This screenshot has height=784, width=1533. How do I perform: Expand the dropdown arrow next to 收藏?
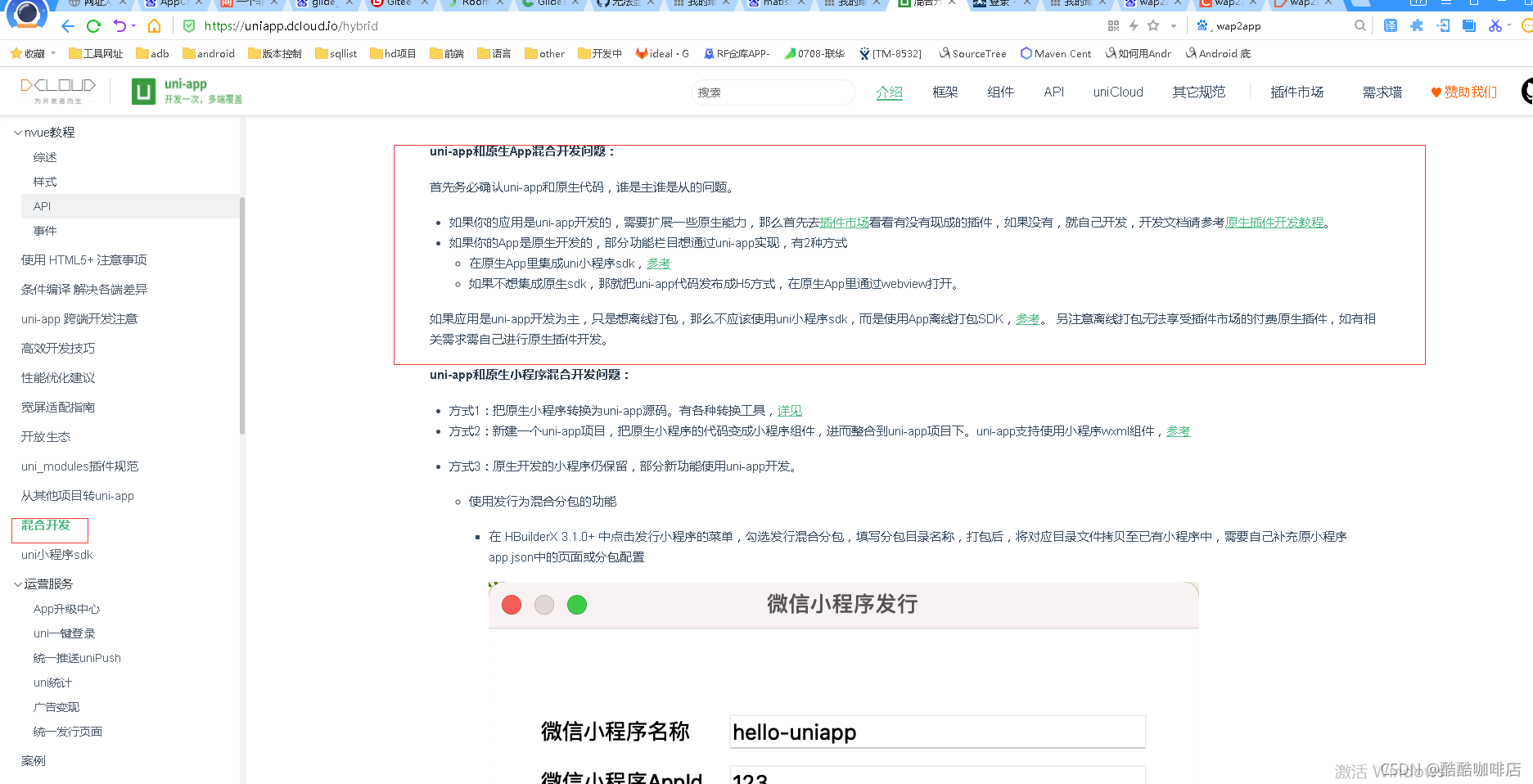53,54
